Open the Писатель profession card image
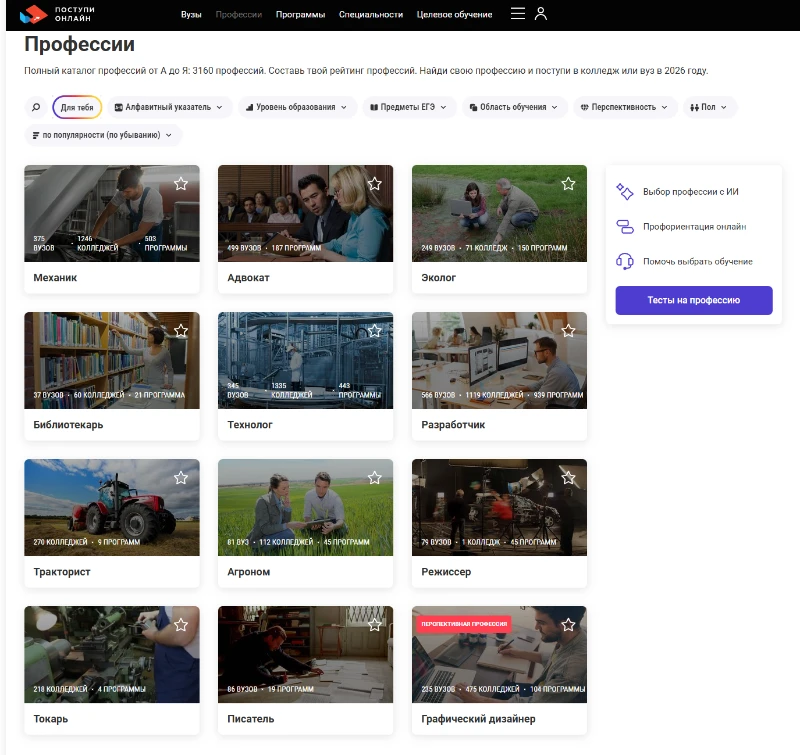Screen dimensions: 800x755 pyautogui.click(x=306, y=655)
